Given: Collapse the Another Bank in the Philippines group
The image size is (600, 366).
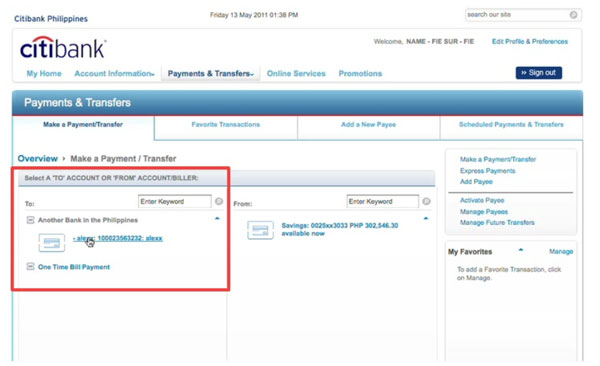Looking at the screenshot, I should 30,220.
